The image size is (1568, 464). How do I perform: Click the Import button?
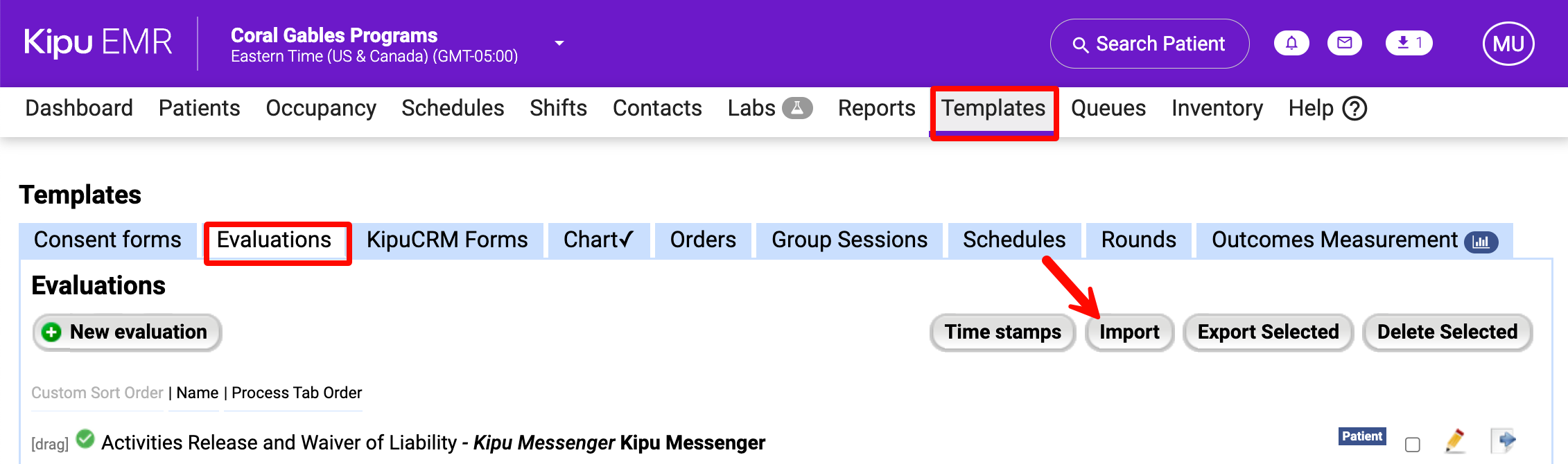pos(1129,332)
